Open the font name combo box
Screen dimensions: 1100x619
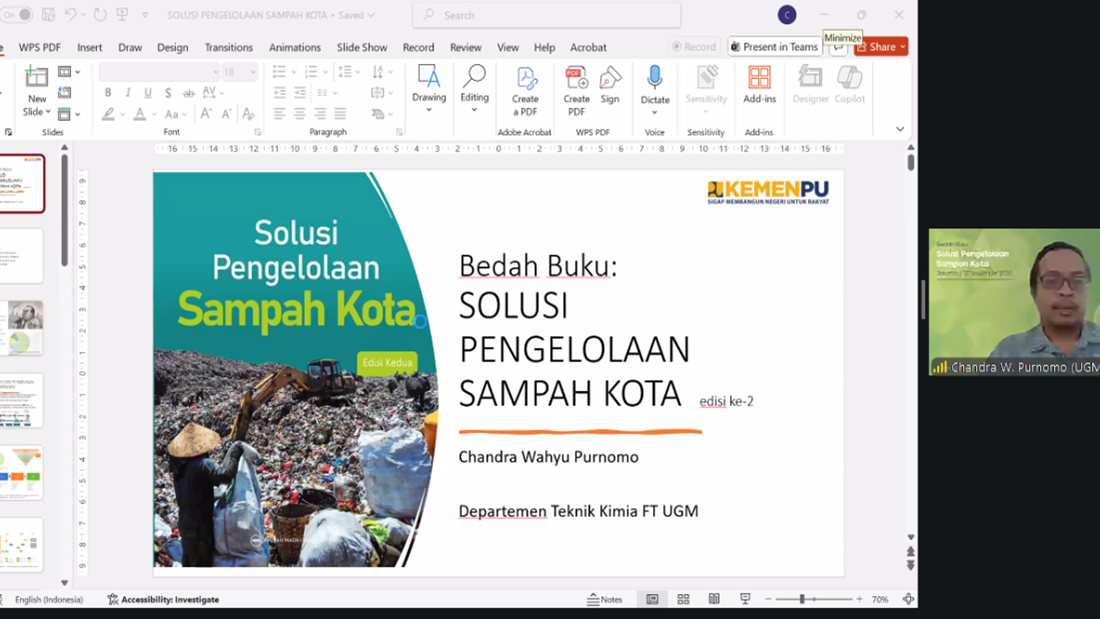pos(159,72)
